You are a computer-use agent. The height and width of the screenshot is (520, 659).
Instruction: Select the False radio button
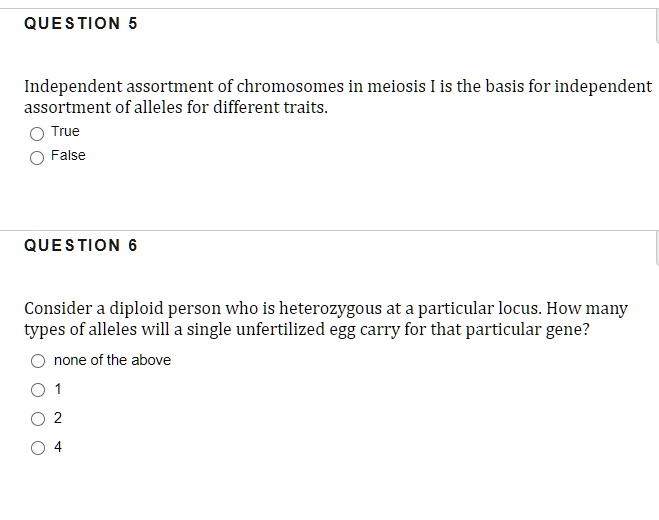coord(37,157)
